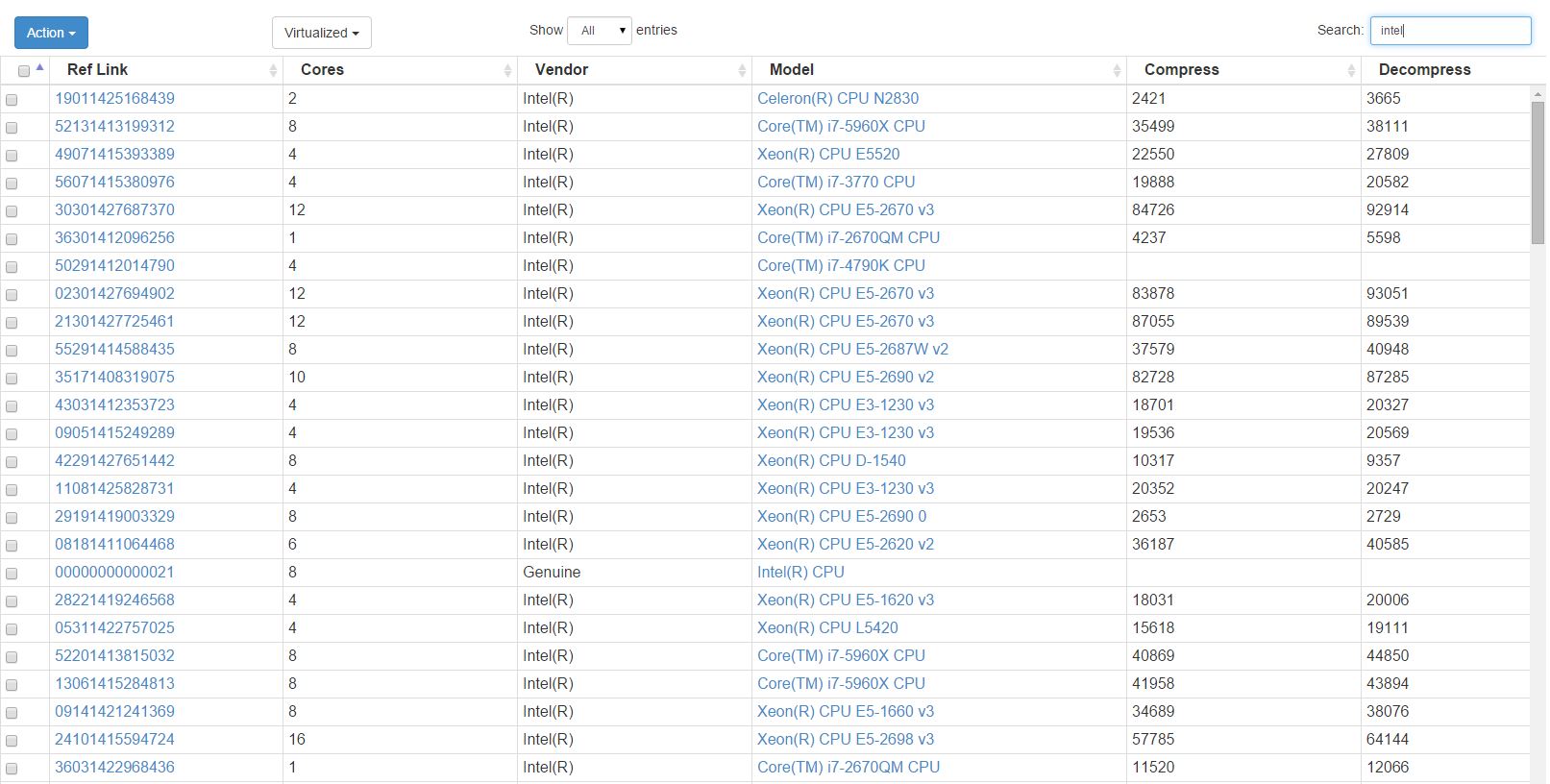Screen dimensions: 1550x784
Task: Open the Xeon(R) CPU E5520 model link
Action: point(828,154)
